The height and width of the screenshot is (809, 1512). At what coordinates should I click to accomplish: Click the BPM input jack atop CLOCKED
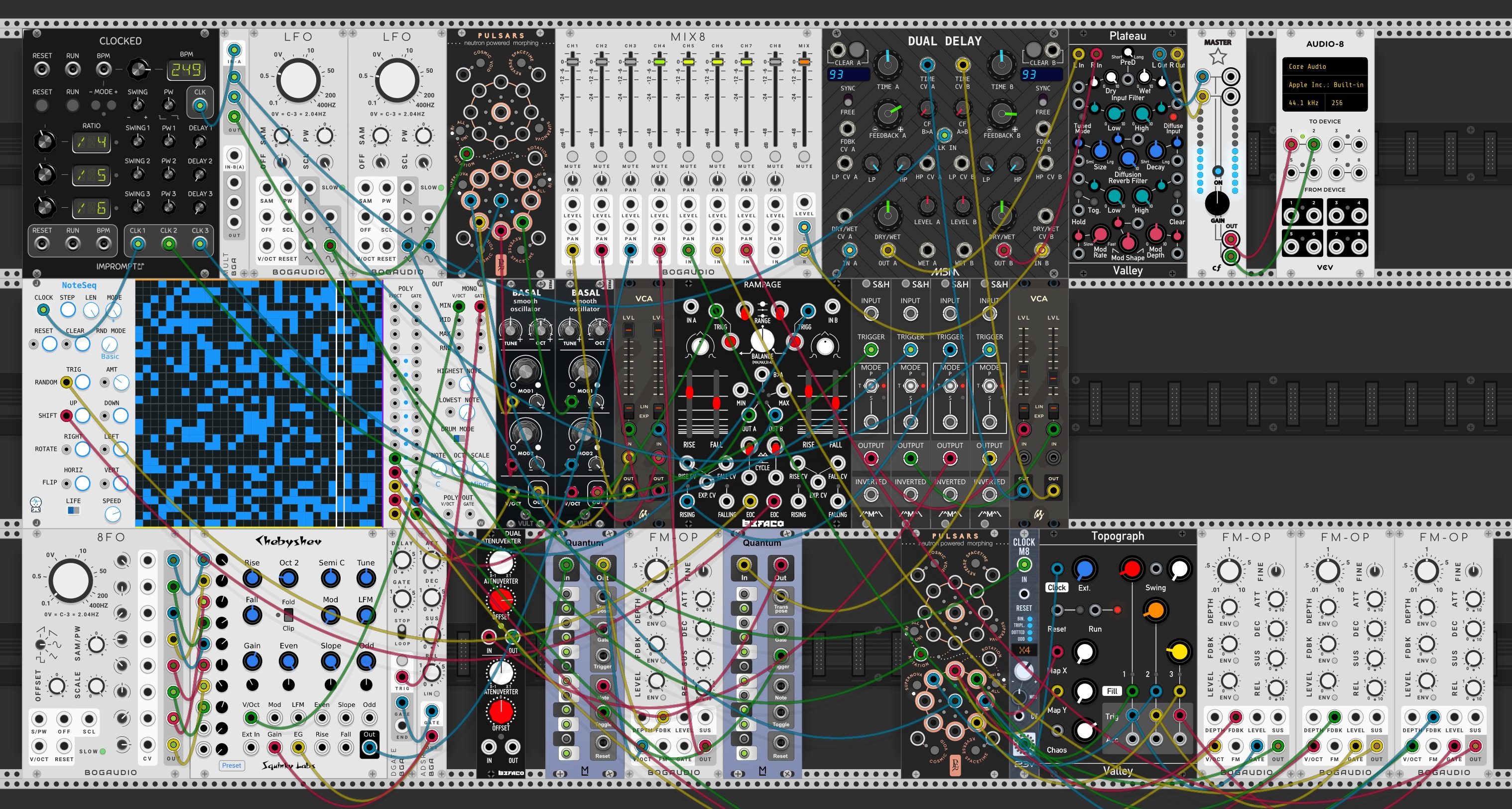coord(103,69)
